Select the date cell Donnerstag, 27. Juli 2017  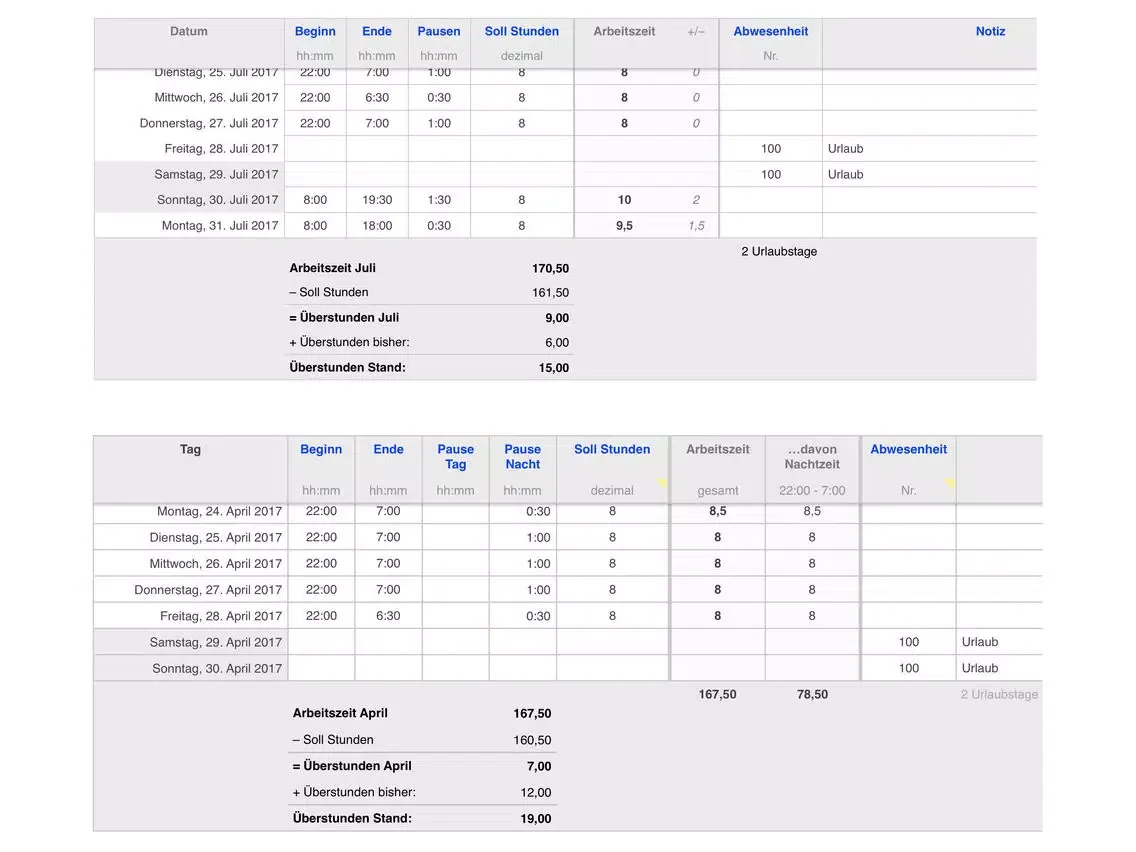209,123
